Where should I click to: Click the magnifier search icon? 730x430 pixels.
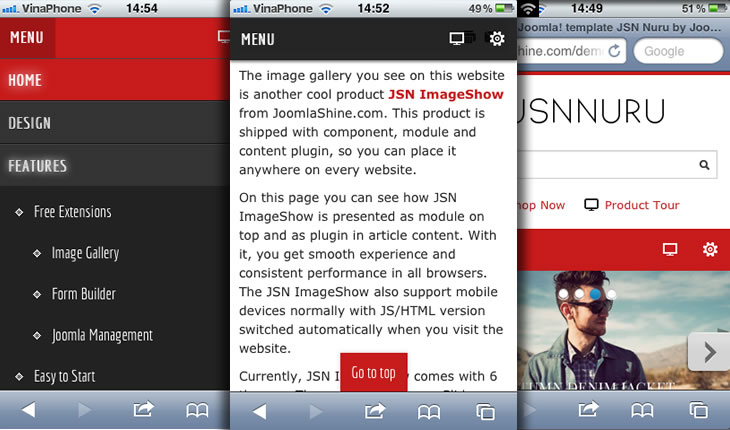tap(704, 164)
